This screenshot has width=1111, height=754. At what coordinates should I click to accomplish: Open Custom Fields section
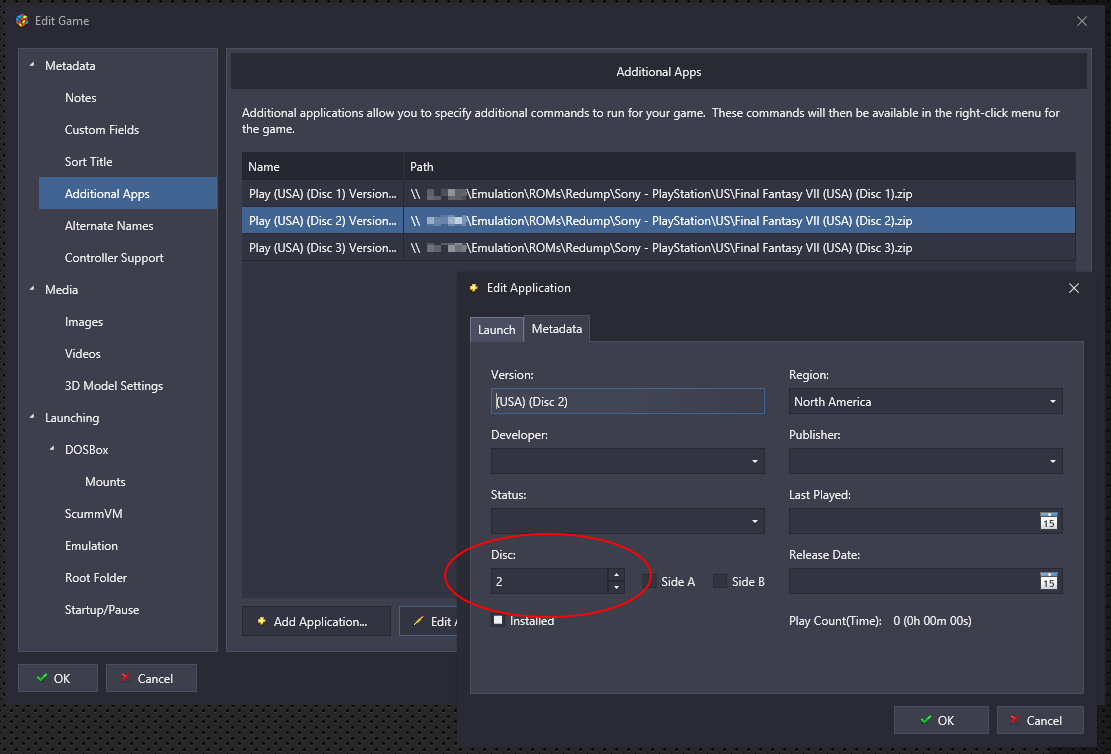click(102, 130)
